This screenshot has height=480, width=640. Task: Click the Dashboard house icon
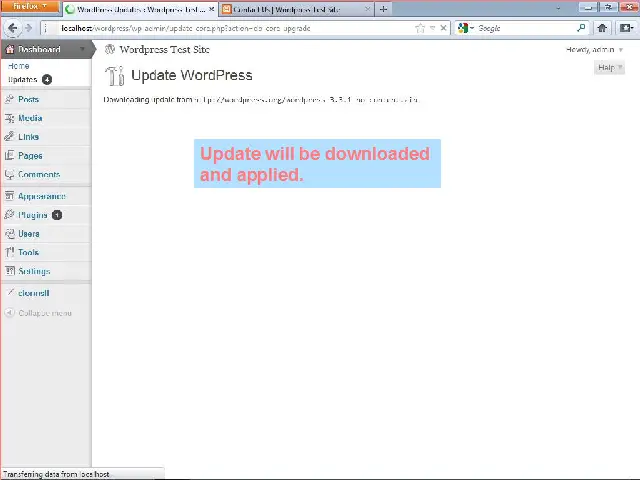pos(10,49)
